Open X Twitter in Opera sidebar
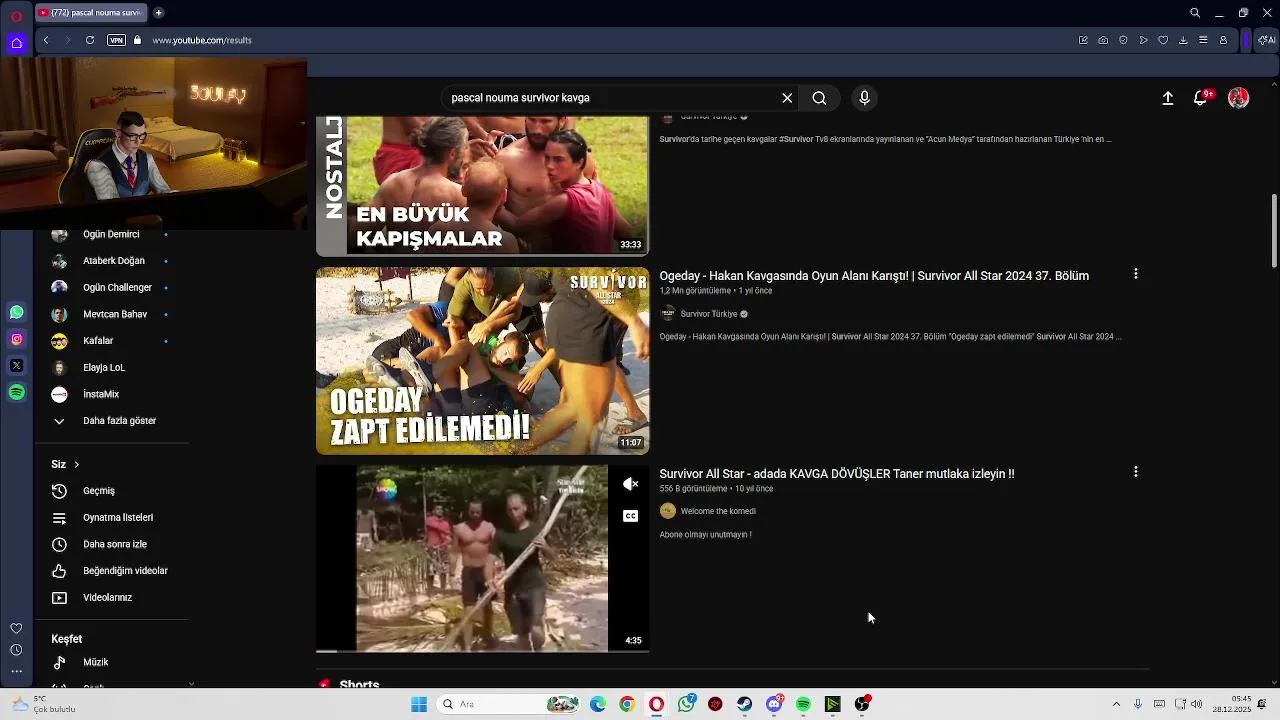Image resolution: width=1280 pixels, height=720 pixels. pyautogui.click(x=16, y=366)
